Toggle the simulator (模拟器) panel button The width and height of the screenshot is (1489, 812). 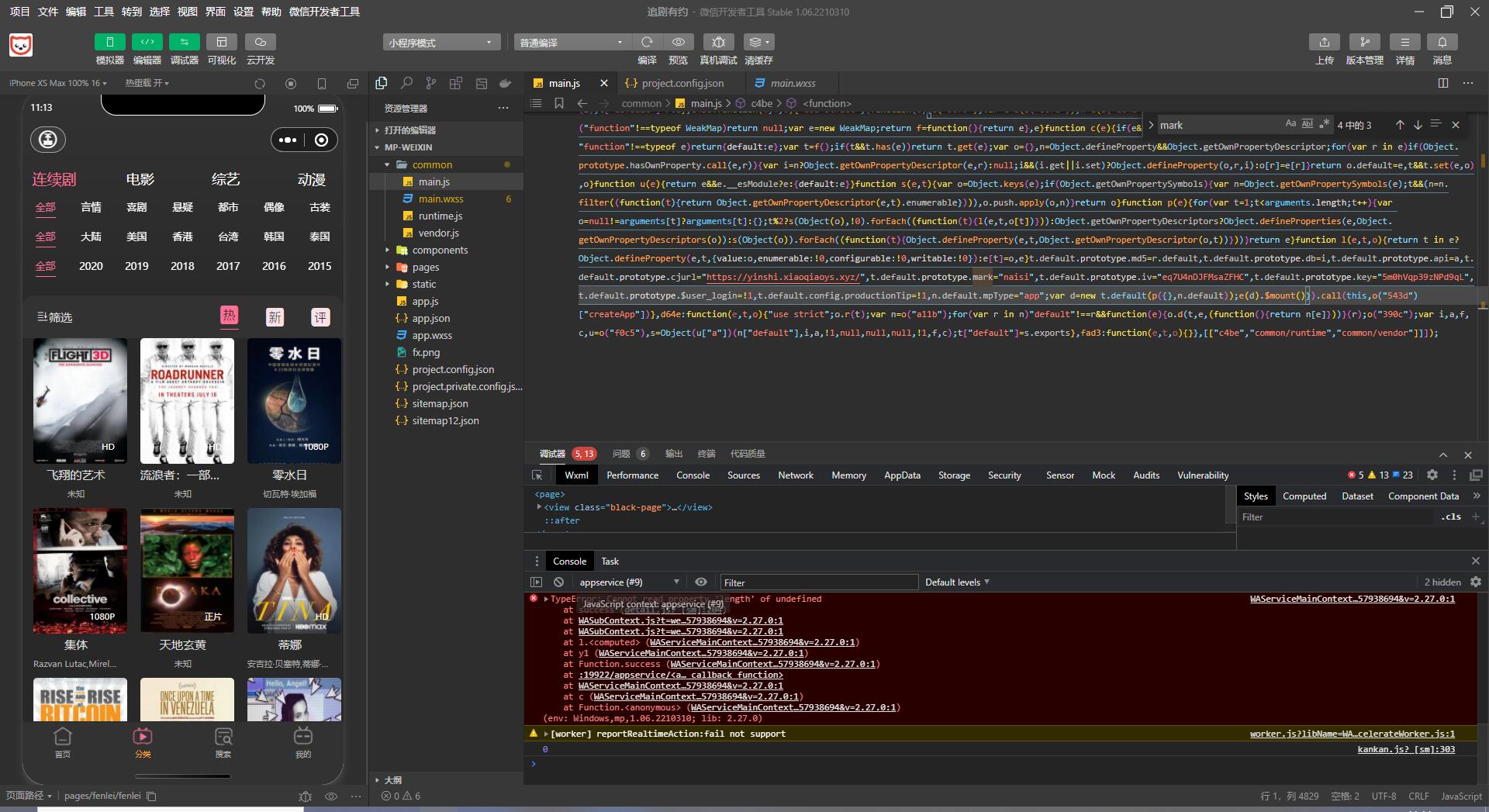tap(109, 42)
